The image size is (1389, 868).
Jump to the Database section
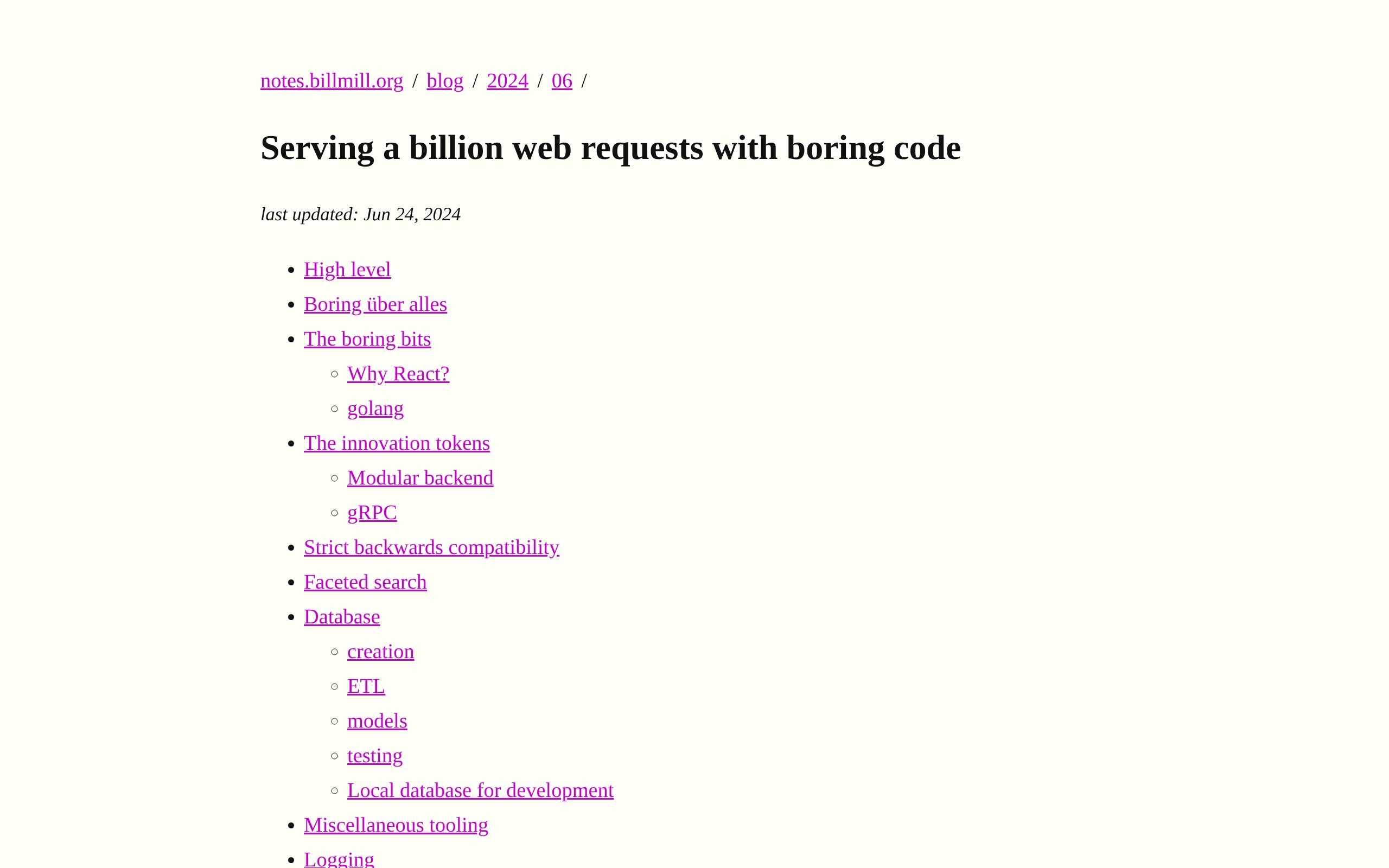(341, 617)
